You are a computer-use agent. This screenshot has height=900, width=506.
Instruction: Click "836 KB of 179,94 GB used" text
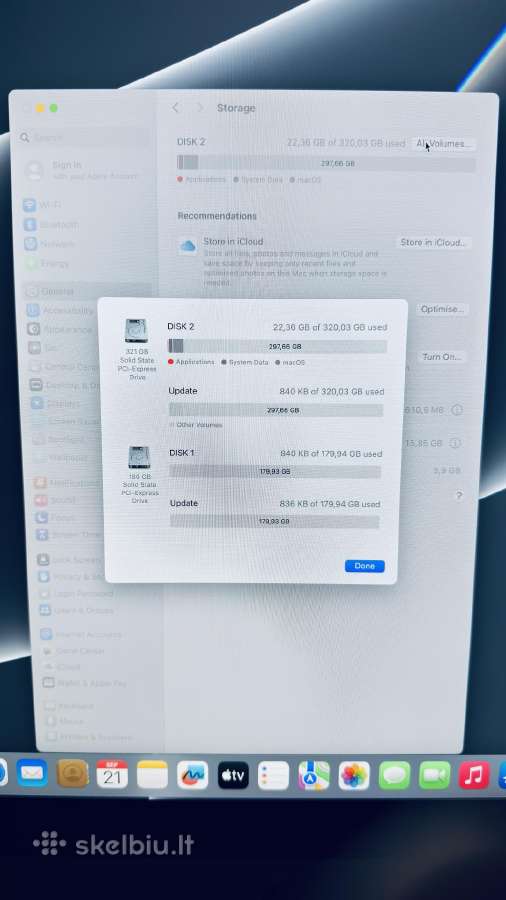tap(330, 504)
